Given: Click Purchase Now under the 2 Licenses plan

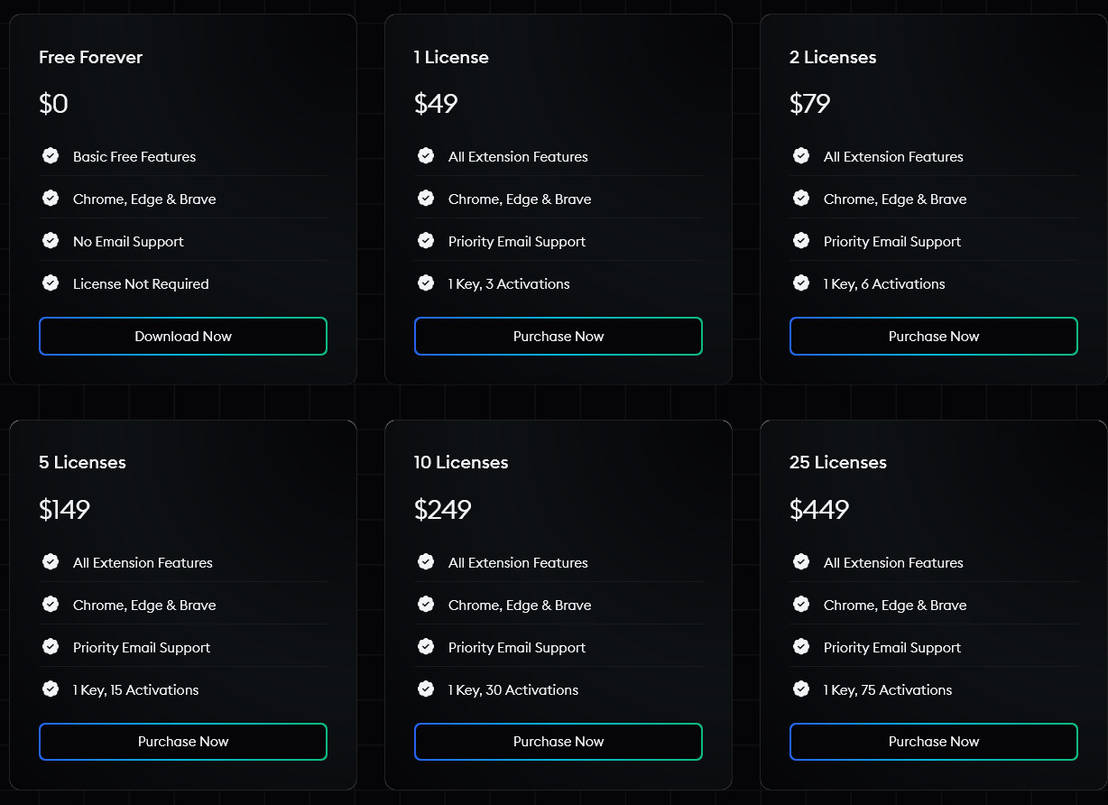Looking at the screenshot, I should pos(932,336).
